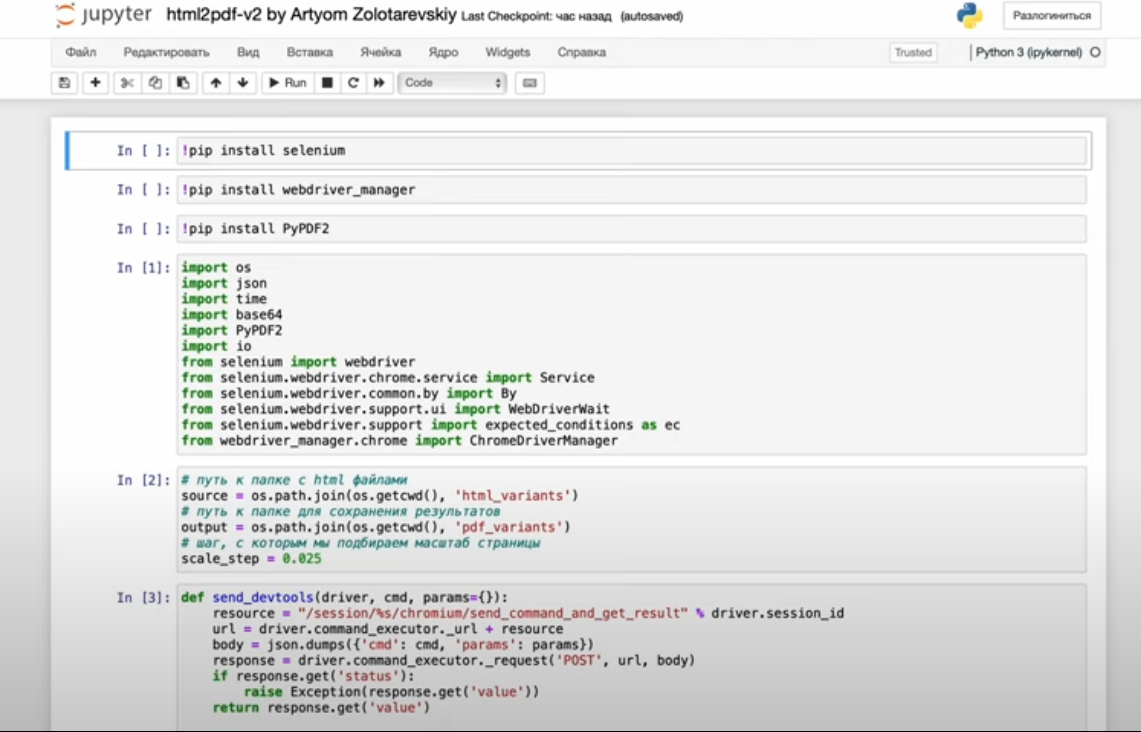
Task: Move selected cell up arrow
Action: point(215,83)
